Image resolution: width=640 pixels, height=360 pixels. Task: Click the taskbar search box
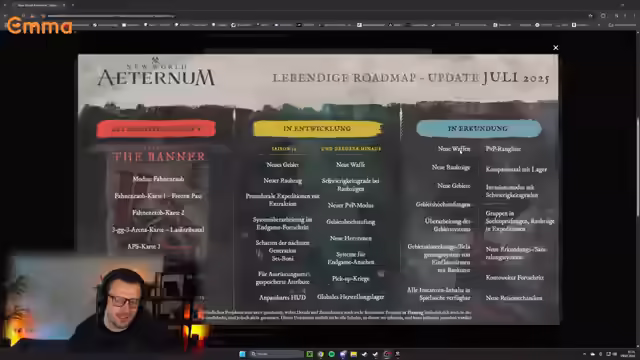pyautogui.click(x=276, y=354)
